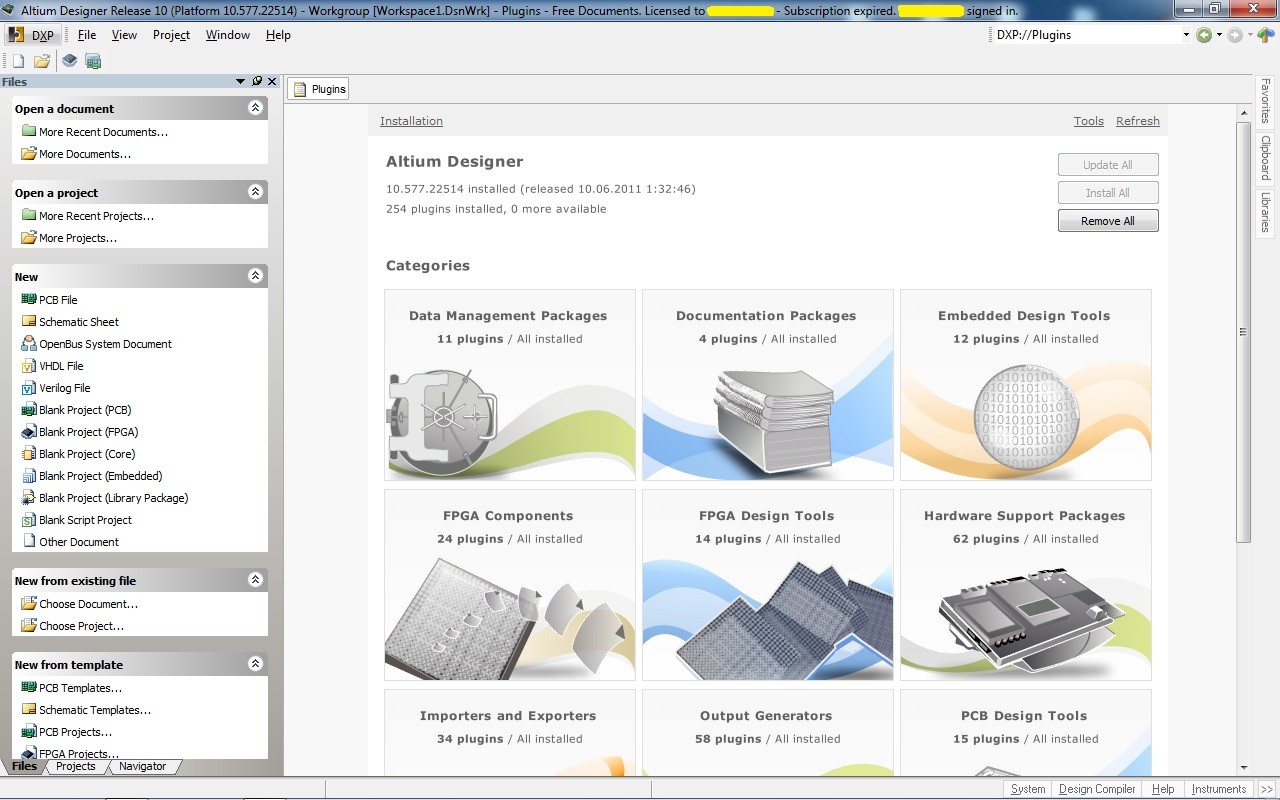
Task: Open Schematic Templates
Action: (x=95, y=710)
